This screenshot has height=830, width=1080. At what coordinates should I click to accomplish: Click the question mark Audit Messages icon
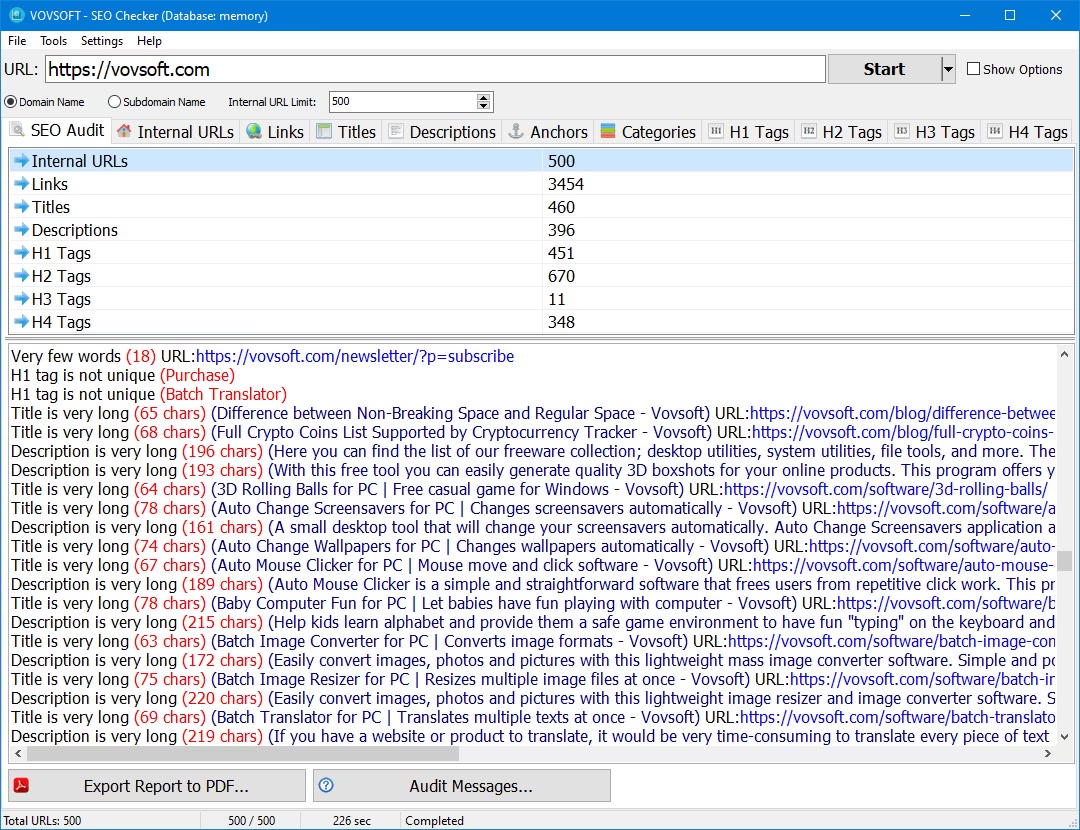coord(325,786)
